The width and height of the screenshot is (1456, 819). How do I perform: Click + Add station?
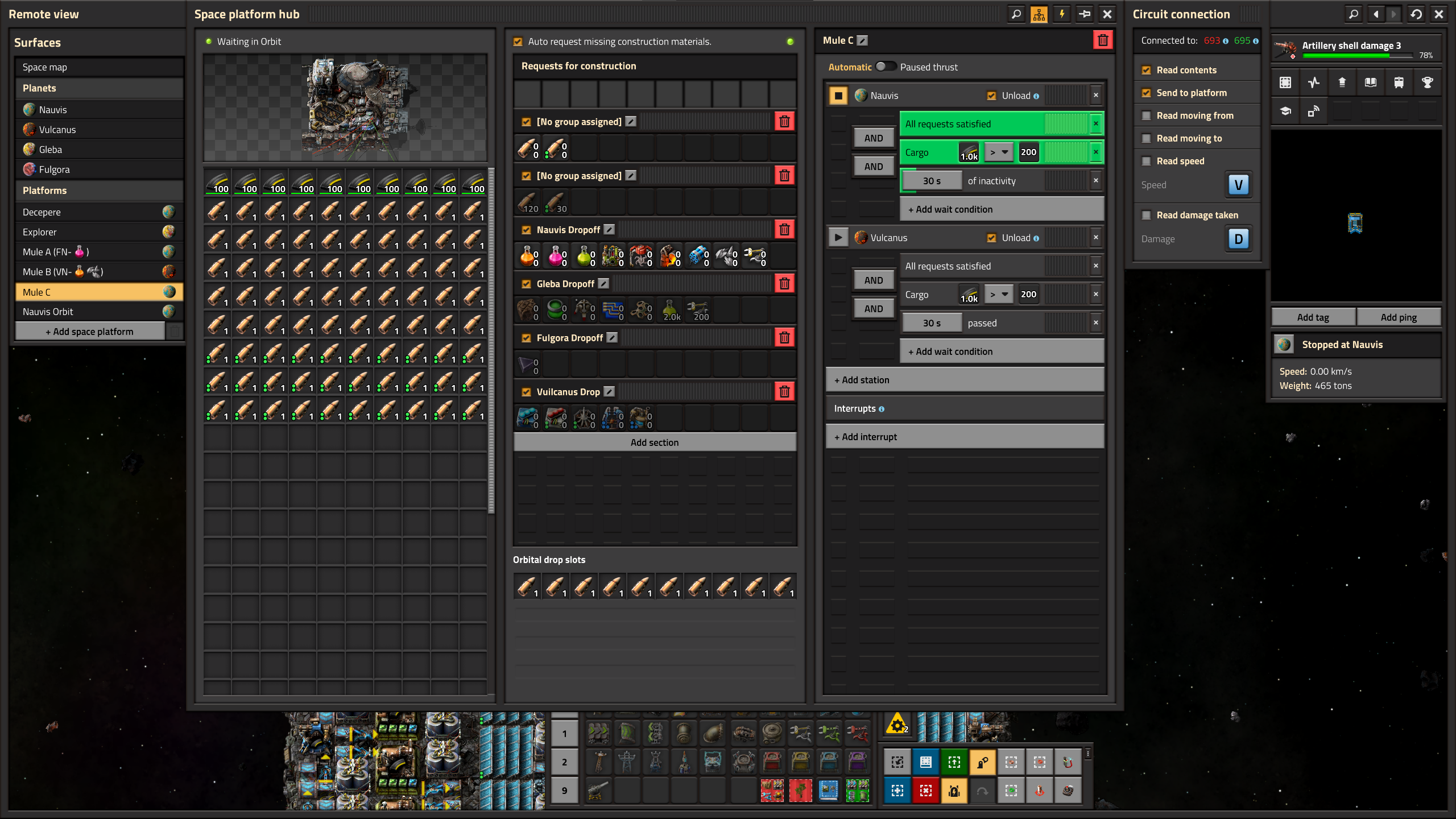point(965,380)
